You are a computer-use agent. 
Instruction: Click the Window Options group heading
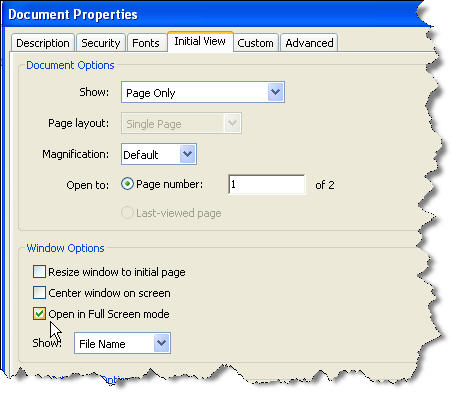65,248
